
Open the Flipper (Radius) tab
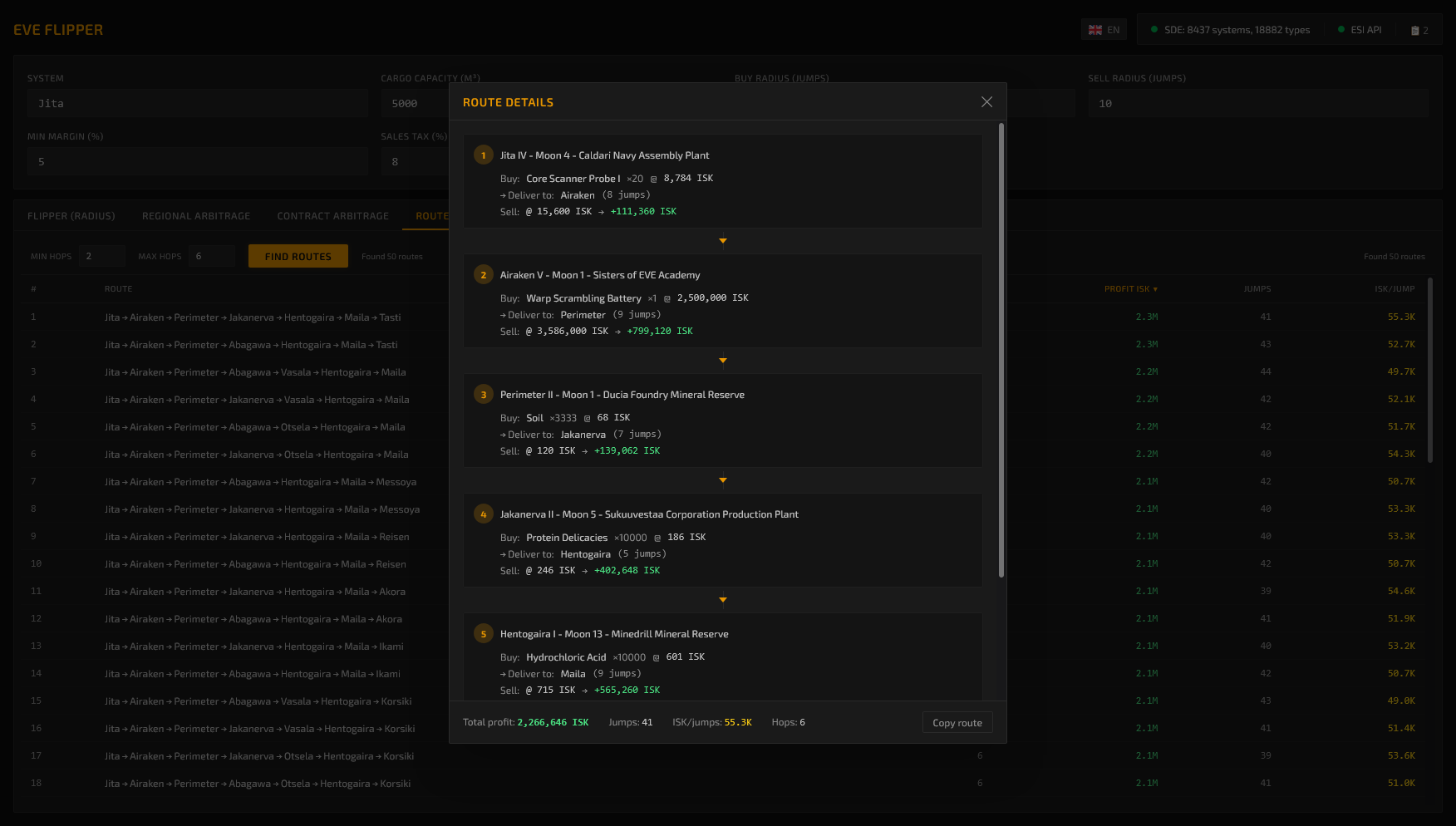(71, 216)
